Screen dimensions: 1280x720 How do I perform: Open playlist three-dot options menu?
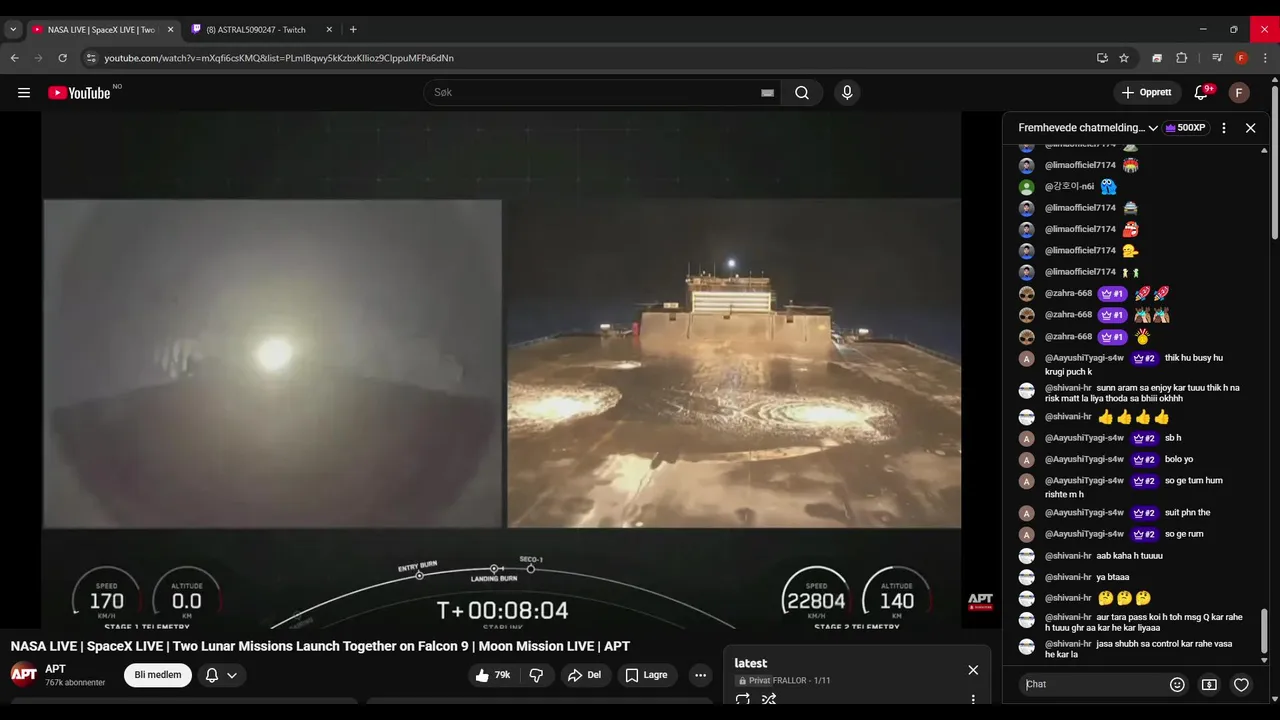[x=973, y=699]
